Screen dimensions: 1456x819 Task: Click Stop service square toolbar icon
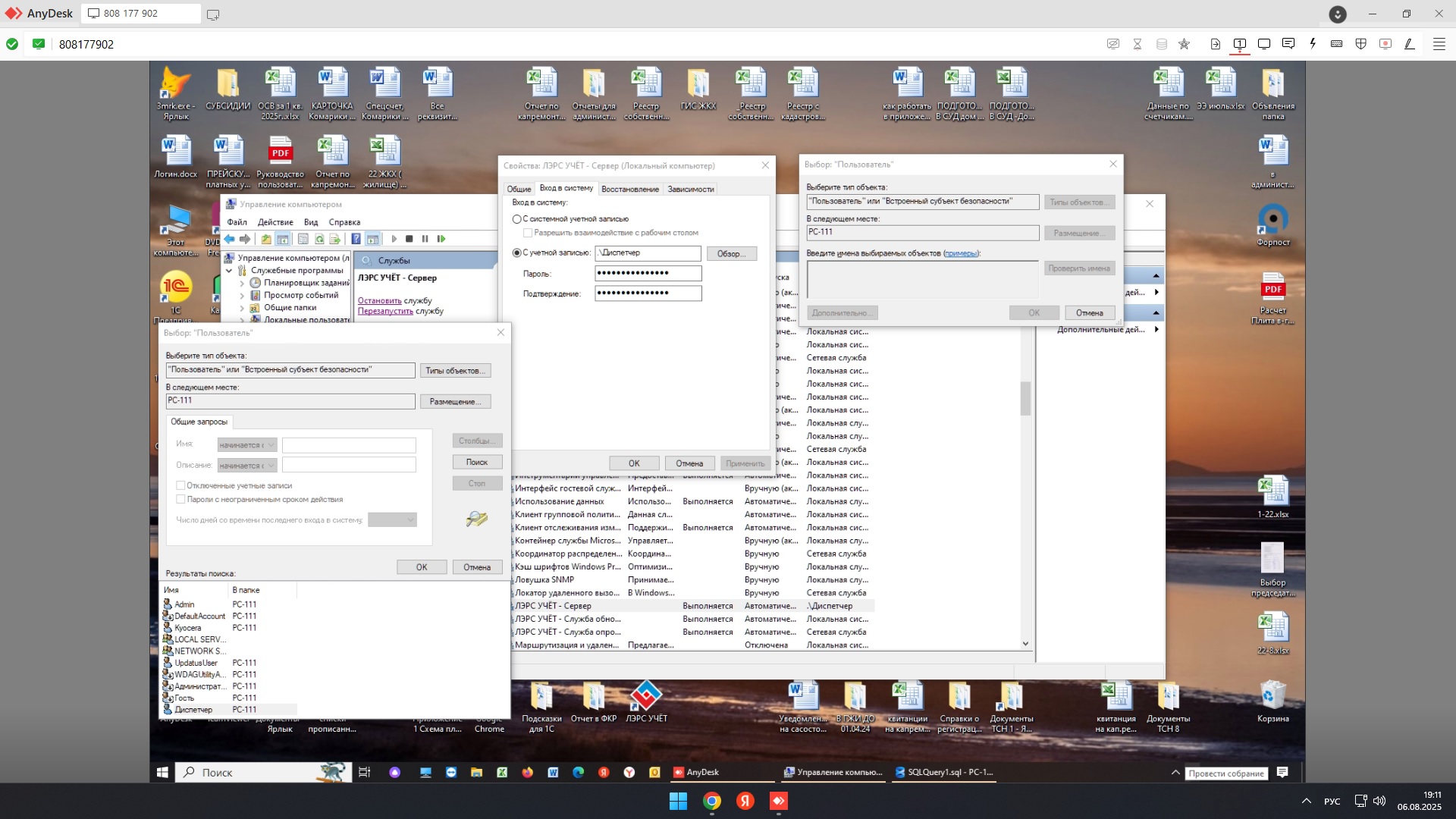coord(409,239)
